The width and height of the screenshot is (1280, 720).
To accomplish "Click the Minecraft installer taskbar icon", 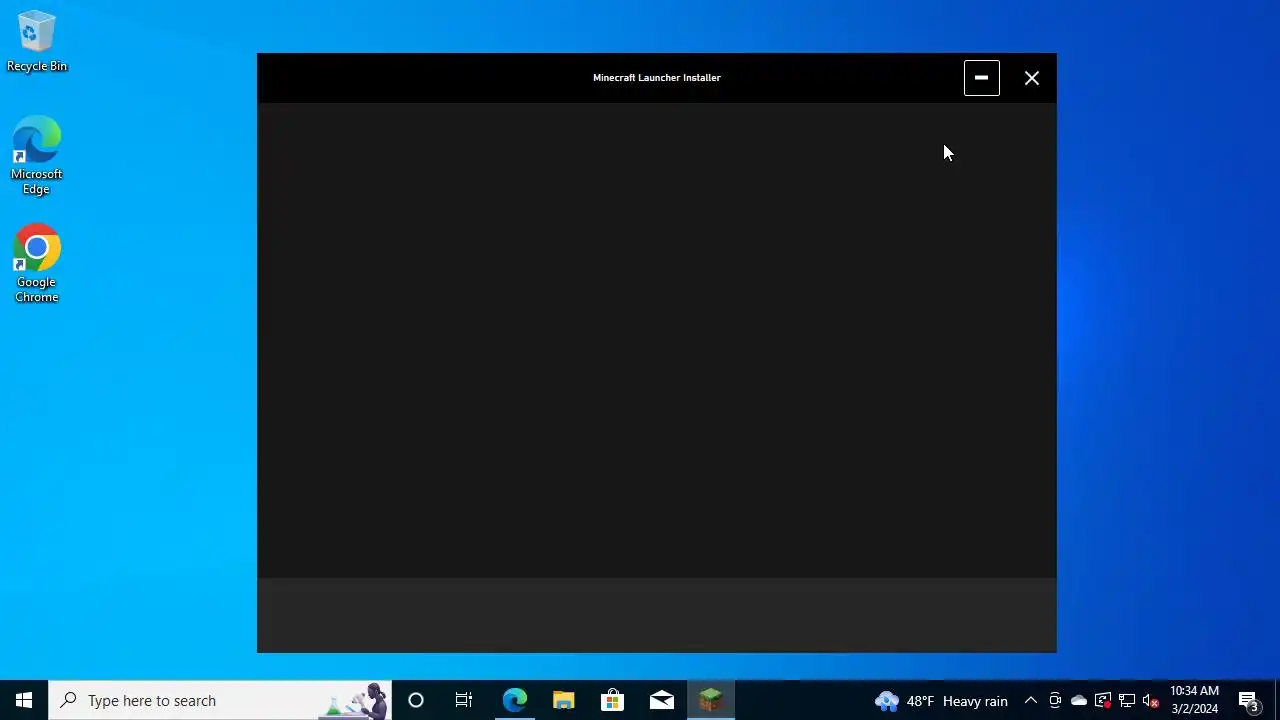I will click(710, 700).
